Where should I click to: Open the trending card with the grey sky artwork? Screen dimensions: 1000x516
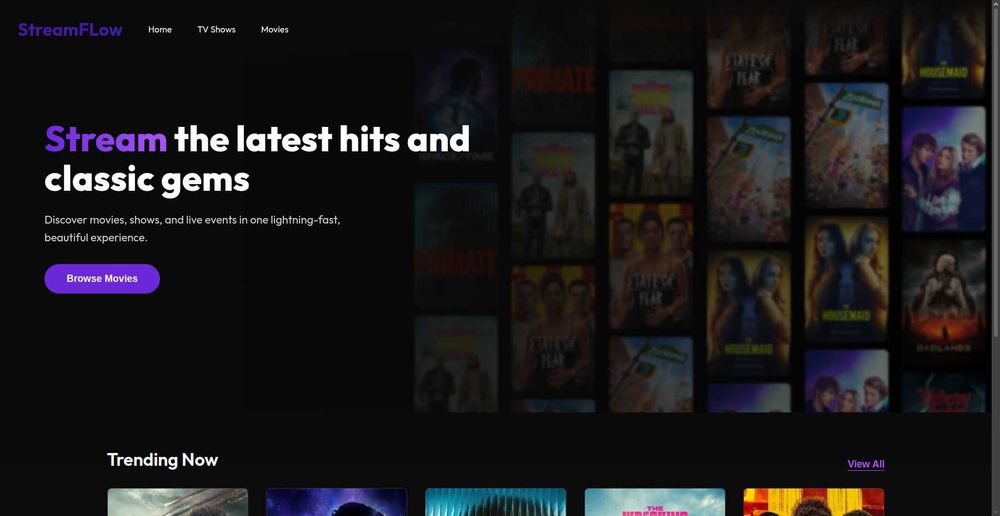(x=177, y=502)
